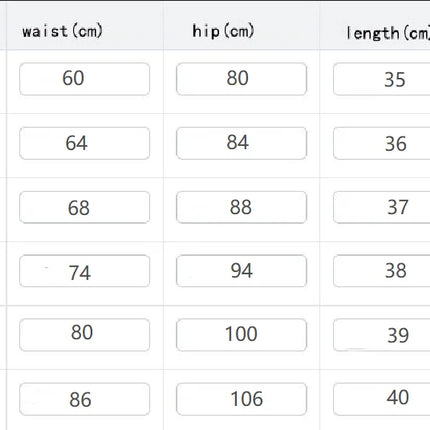Click the waist field showing 60
Image resolution: width=430 pixels, height=430 pixels.
(x=85, y=79)
